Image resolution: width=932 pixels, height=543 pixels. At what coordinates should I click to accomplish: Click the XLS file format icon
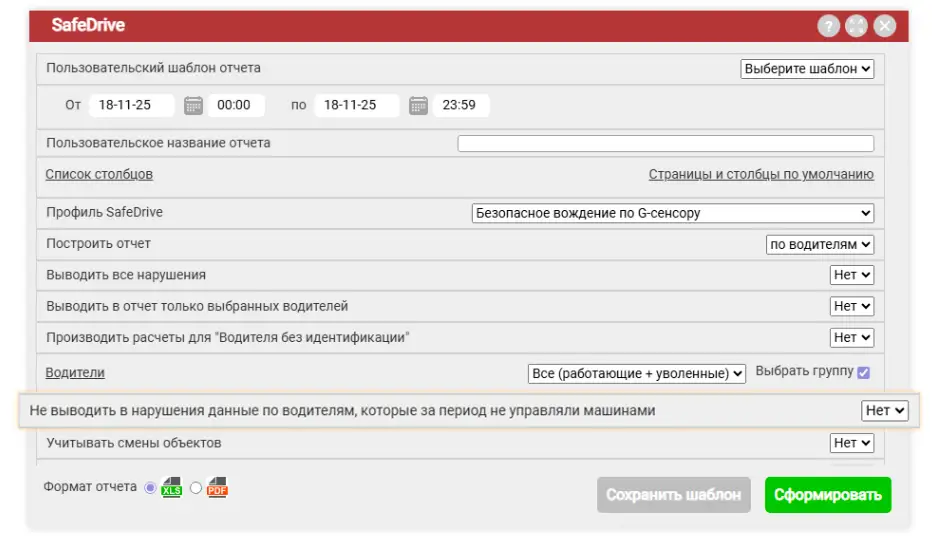(x=172, y=488)
